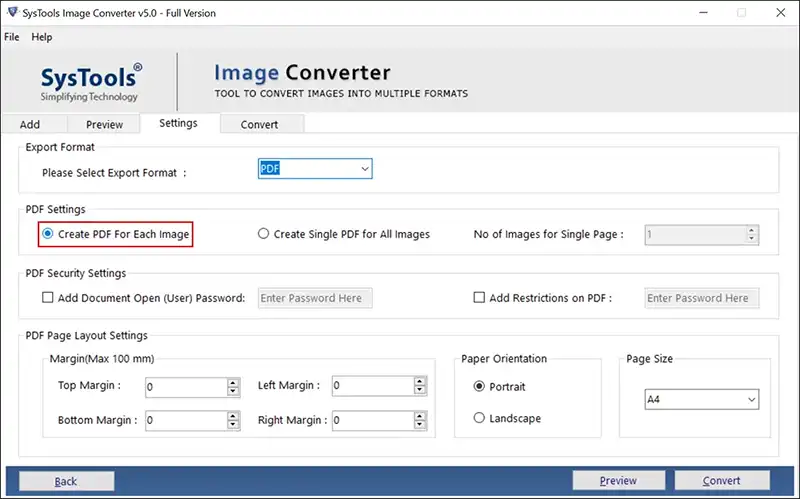Select Landscape paper orientation
Viewport: 800px width, 499px height.
point(507,418)
